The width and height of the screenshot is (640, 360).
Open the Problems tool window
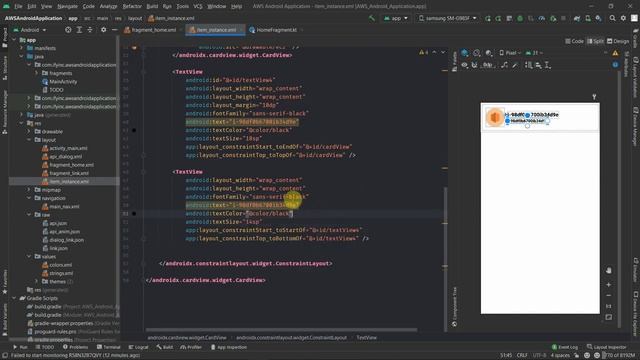(x=76, y=347)
